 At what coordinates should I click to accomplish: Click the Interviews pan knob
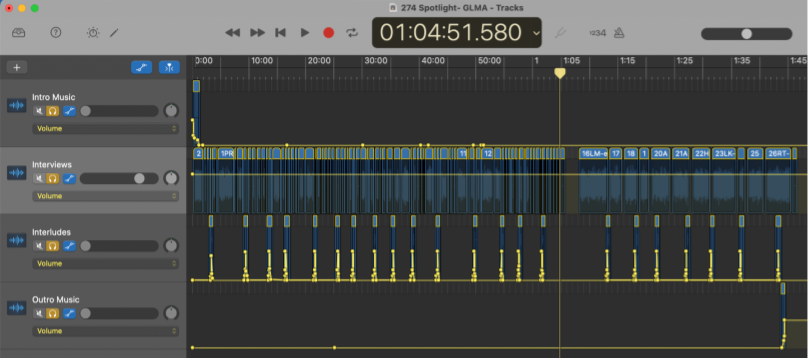pos(171,178)
